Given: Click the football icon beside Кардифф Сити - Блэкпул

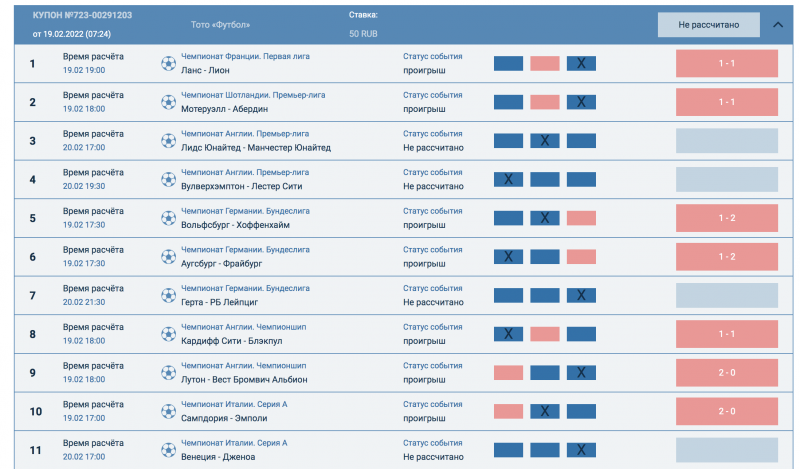Looking at the screenshot, I should (168, 334).
